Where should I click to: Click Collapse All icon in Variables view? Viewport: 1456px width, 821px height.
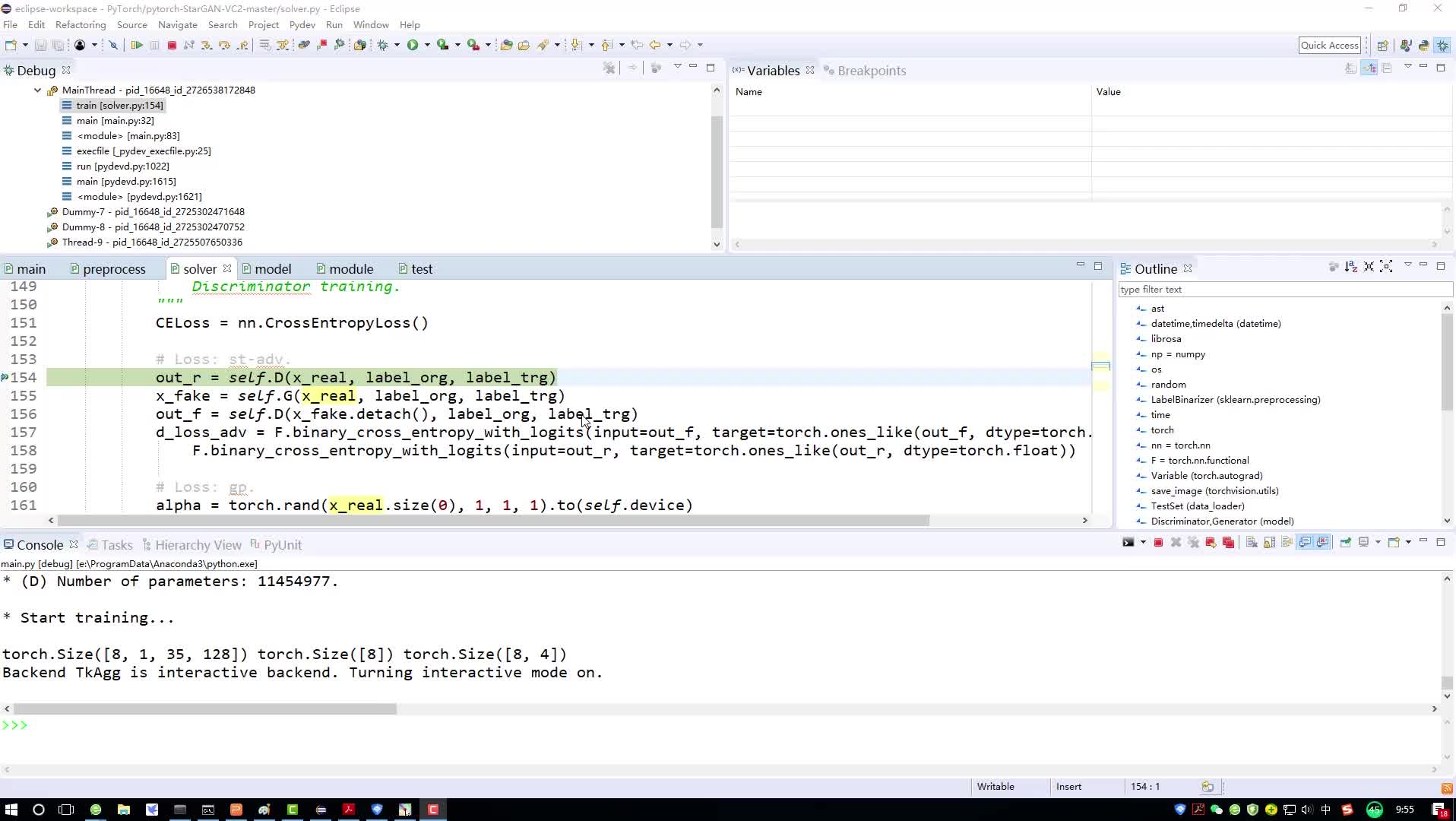(1387, 68)
